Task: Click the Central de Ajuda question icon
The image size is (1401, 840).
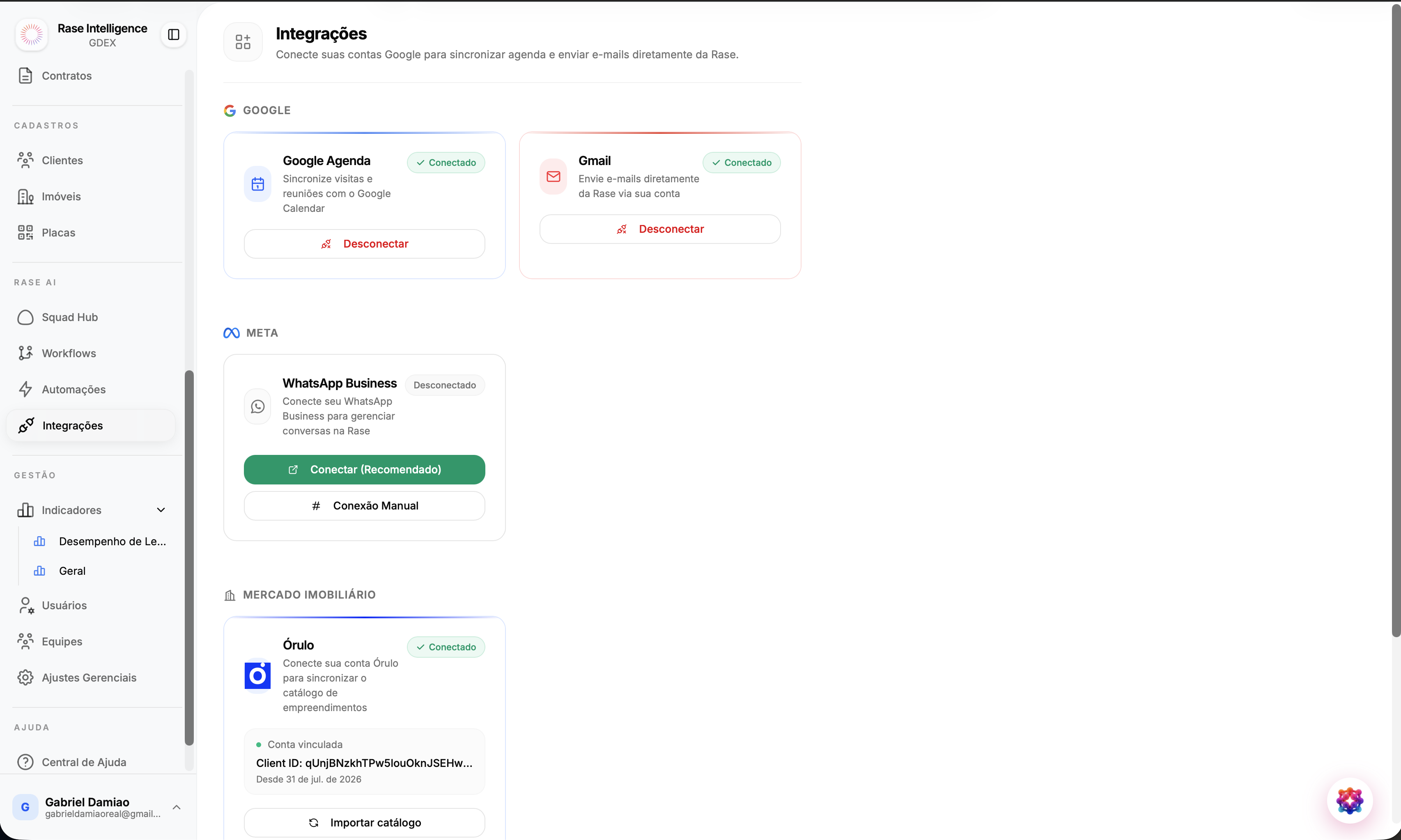Action: [x=25, y=762]
